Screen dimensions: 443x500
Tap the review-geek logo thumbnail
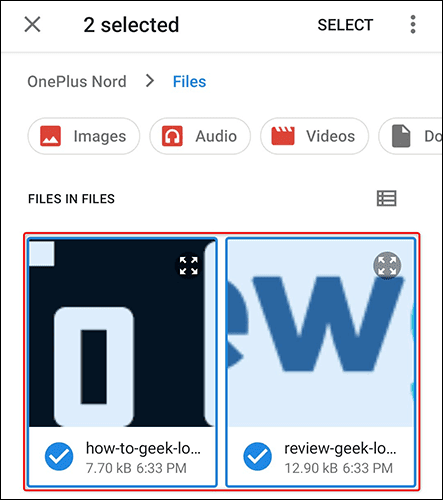tap(320, 333)
